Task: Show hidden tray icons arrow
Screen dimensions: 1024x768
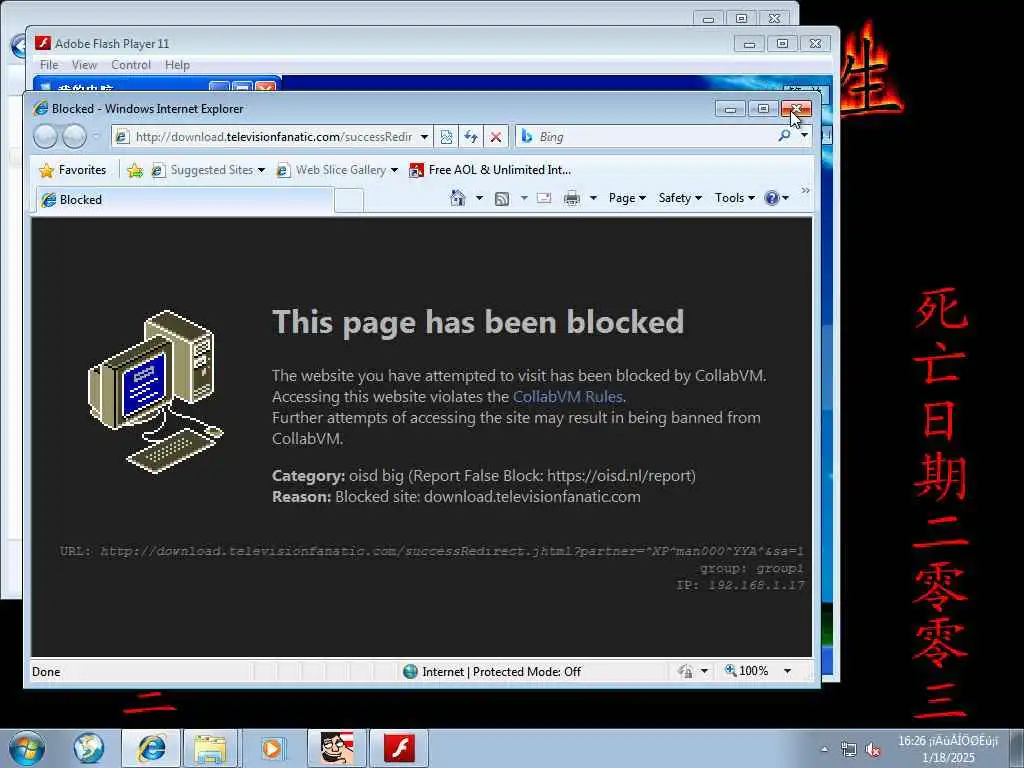Action: 824,750
